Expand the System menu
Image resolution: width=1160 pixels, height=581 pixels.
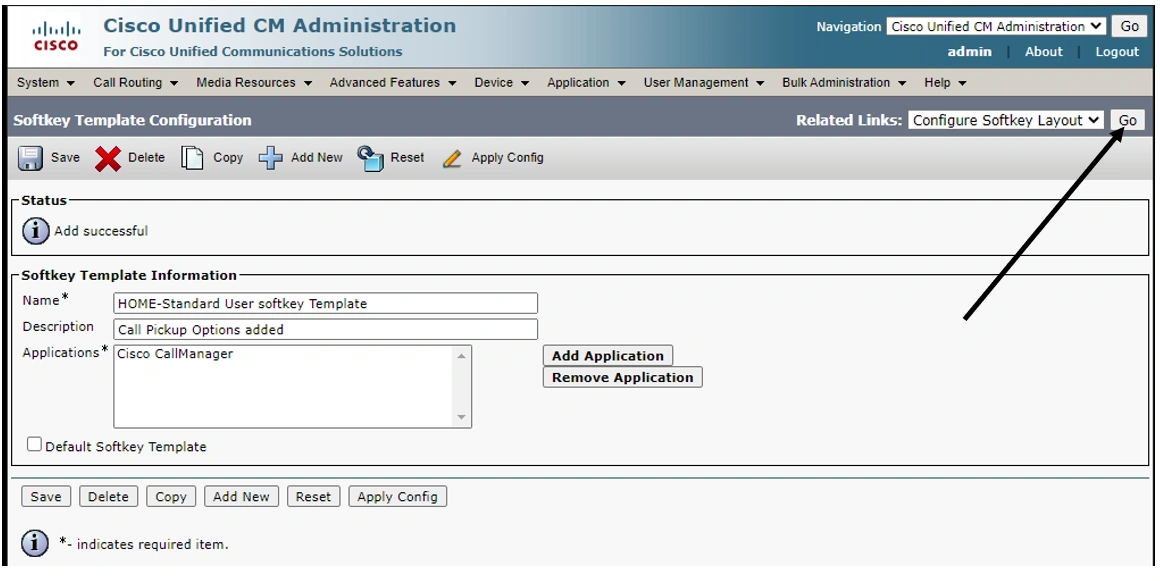pos(46,83)
